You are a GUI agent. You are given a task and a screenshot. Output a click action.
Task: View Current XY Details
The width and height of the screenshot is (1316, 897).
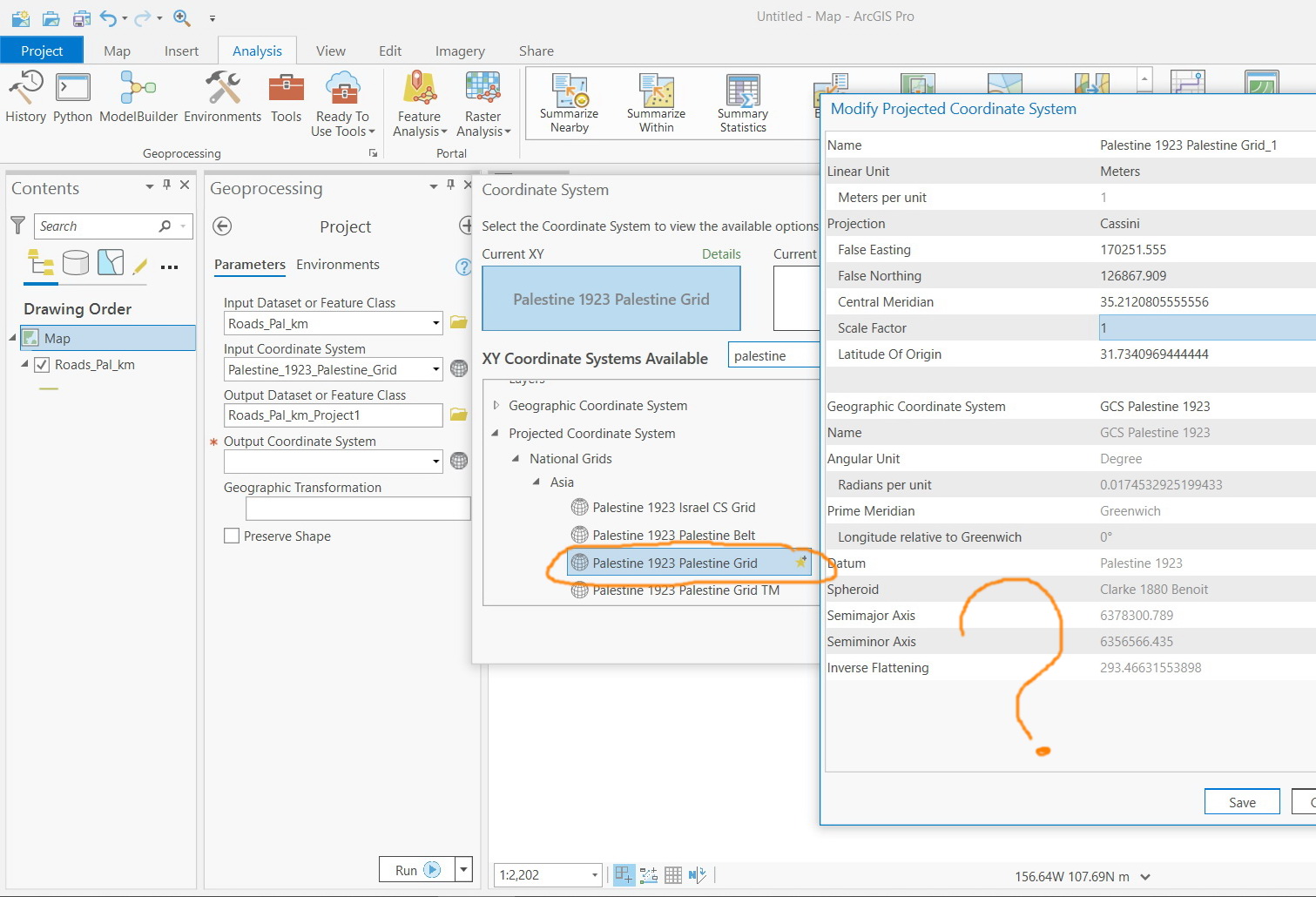(x=721, y=254)
